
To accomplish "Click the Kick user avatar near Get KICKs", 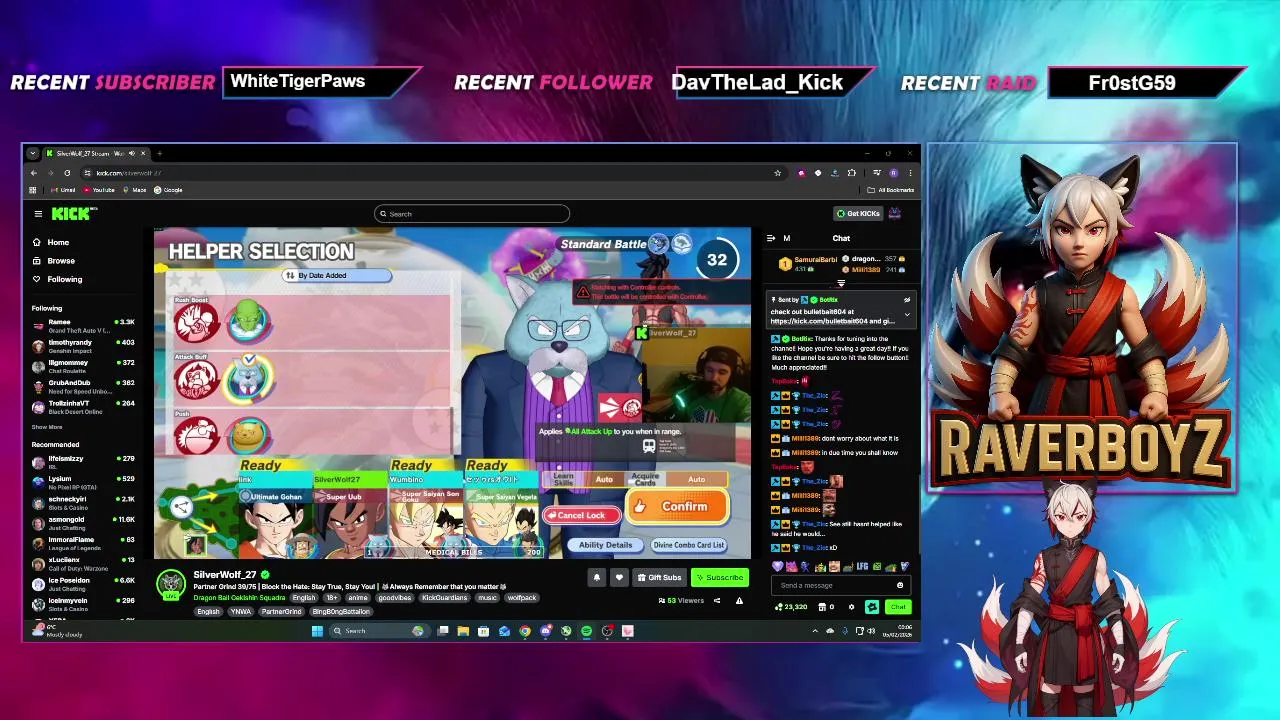I will coord(895,213).
